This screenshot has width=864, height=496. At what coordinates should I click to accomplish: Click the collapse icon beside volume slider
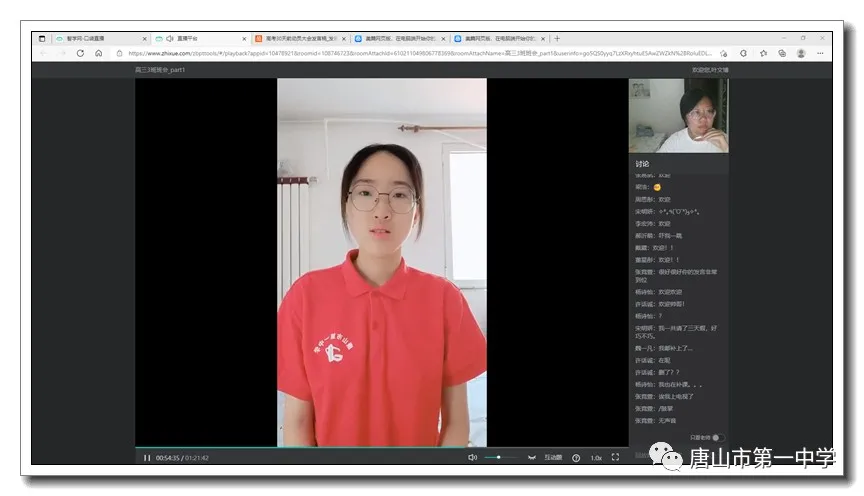tap(531, 458)
